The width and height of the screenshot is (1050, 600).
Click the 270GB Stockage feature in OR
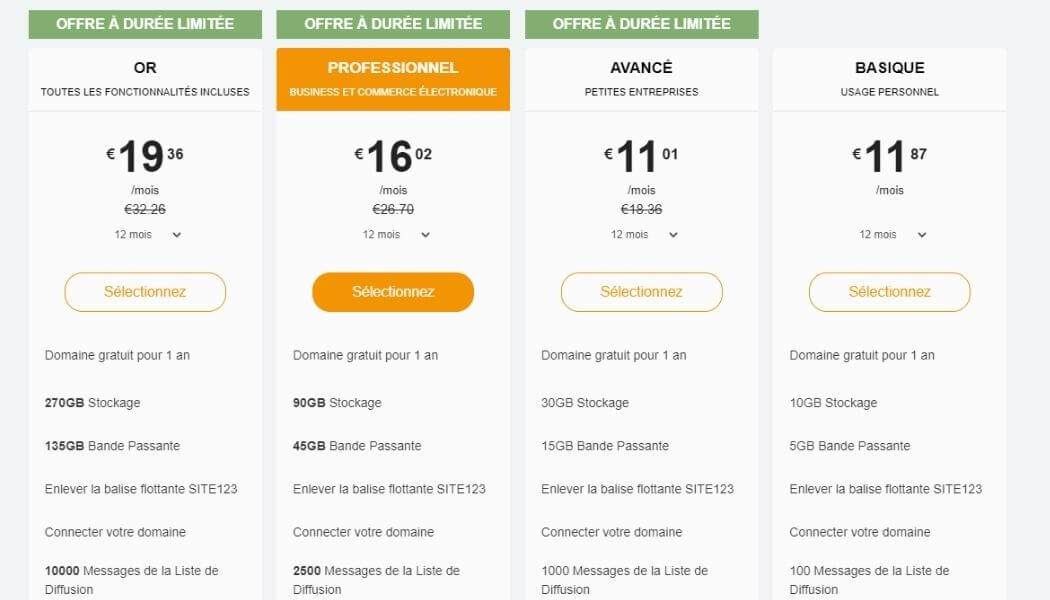[92, 403]
